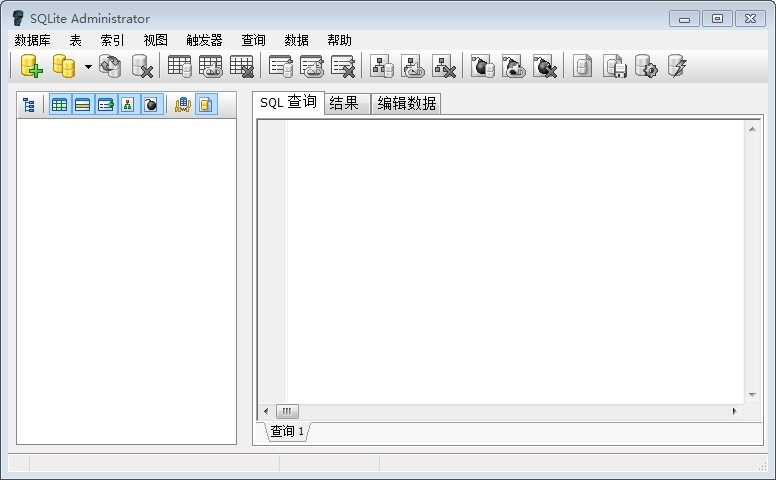Close the SQLite Administrator window
The width and height of the screenshot is (776, 480).
pos(750,19)
